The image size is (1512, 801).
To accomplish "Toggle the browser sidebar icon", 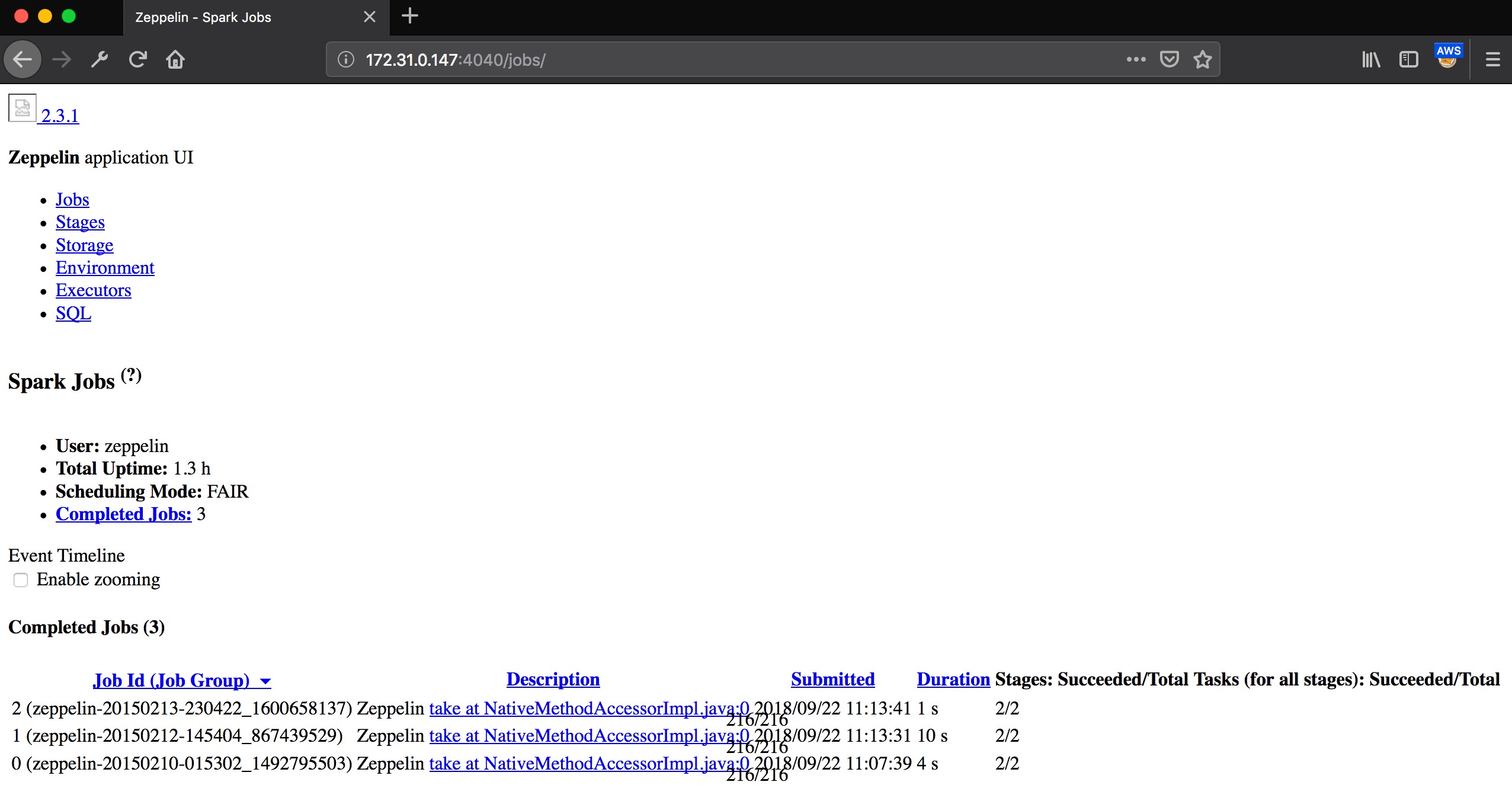I will point(1410,59).
